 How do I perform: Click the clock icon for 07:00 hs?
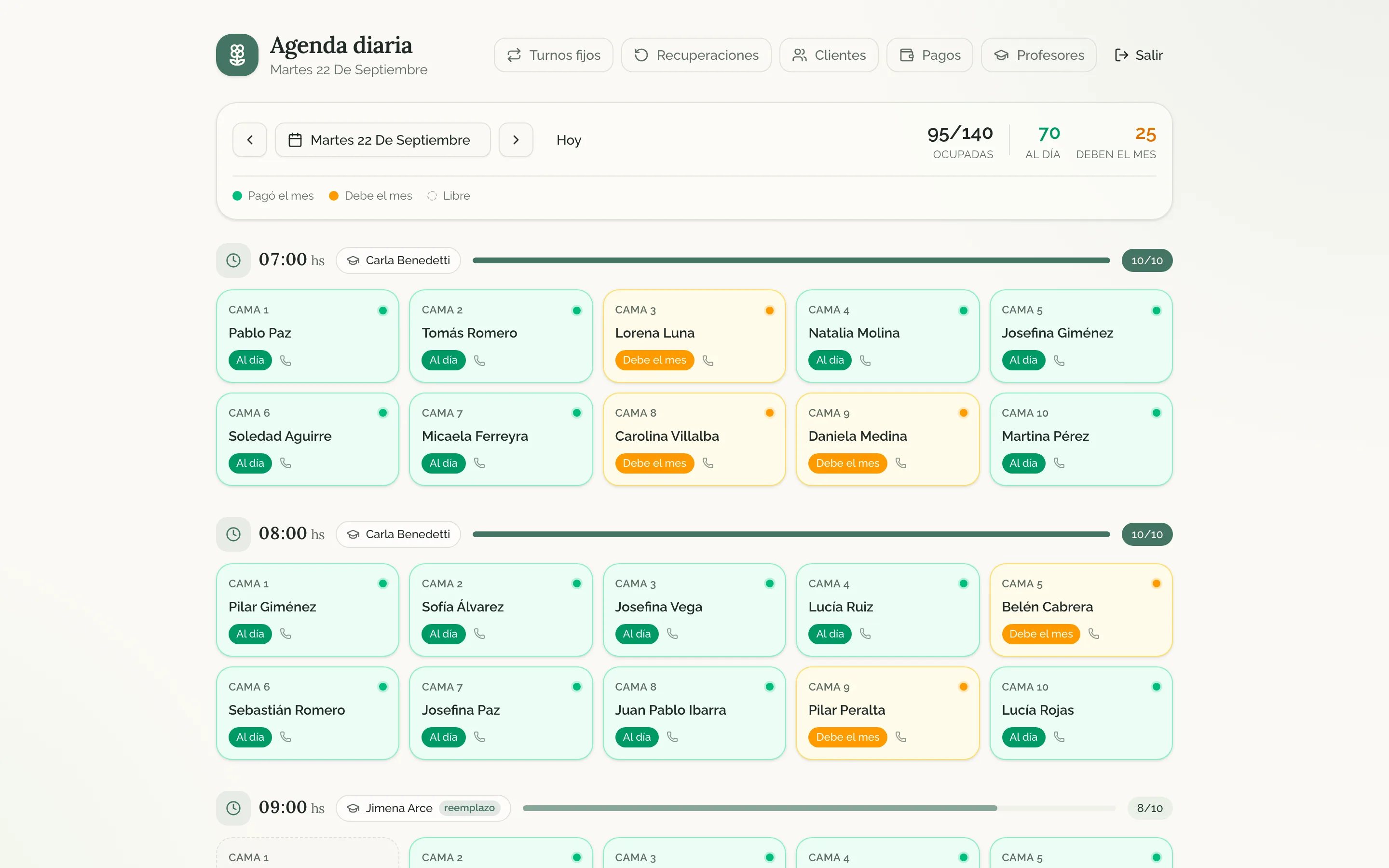[x=233, y=260]
